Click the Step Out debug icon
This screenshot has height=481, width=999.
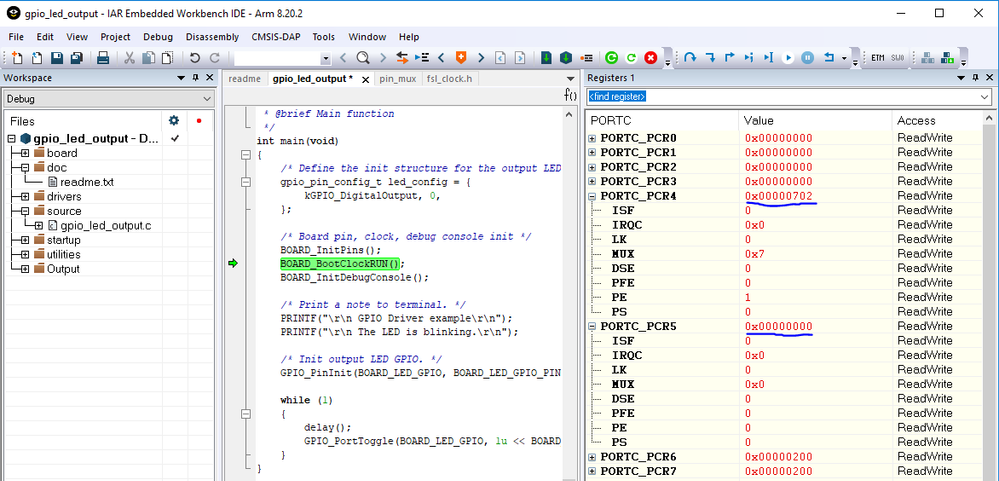click(730, 58)
